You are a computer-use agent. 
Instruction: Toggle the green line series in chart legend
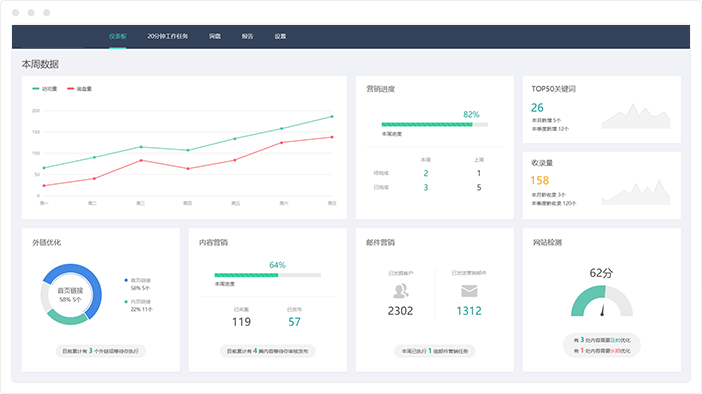point(45,89)
